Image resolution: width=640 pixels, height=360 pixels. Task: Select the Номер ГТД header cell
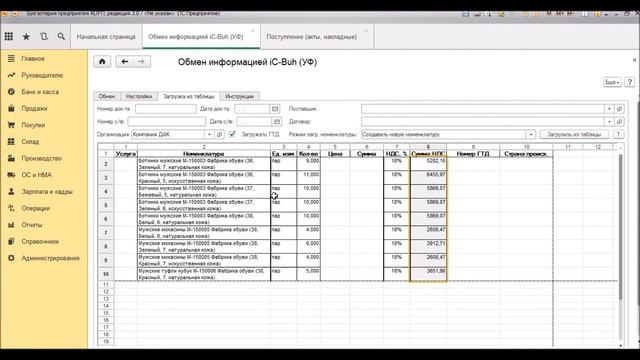pyautogui.click(x=473, y=154)
